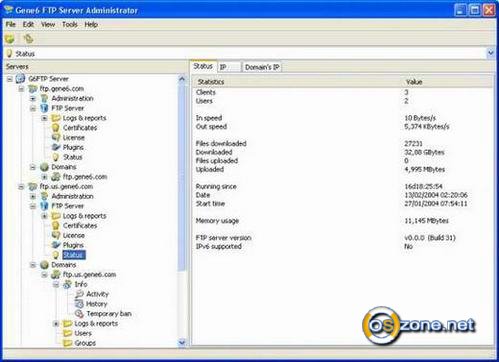Open Plugins icon under ftp.gene6.com
Viewport: 499px width, 362px height.
[55, 147]
